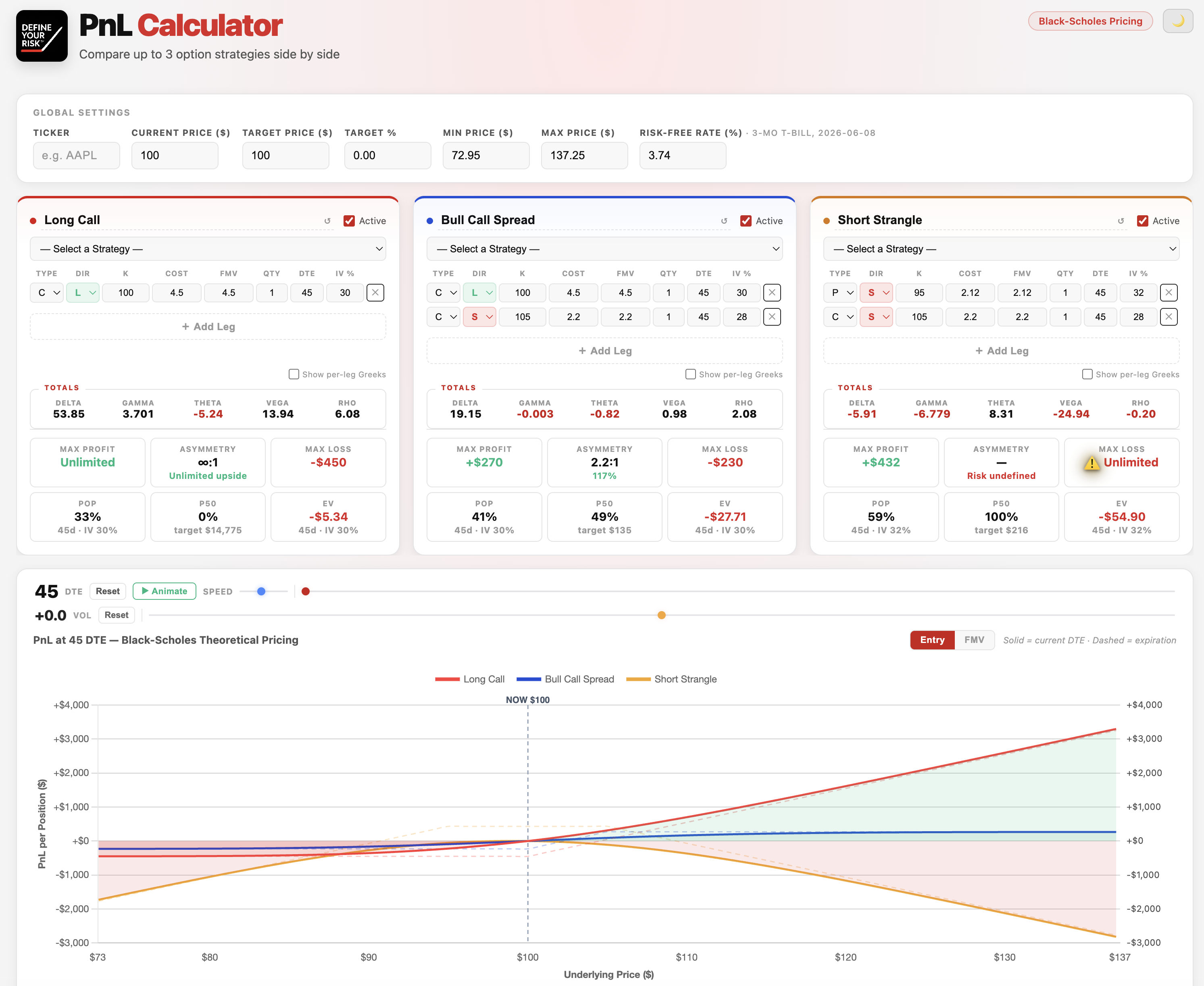Show per-leg Greeks for Long Call
Image resolution: width=1204 pixels, height=986 pixels.
(x=294, y=374)
